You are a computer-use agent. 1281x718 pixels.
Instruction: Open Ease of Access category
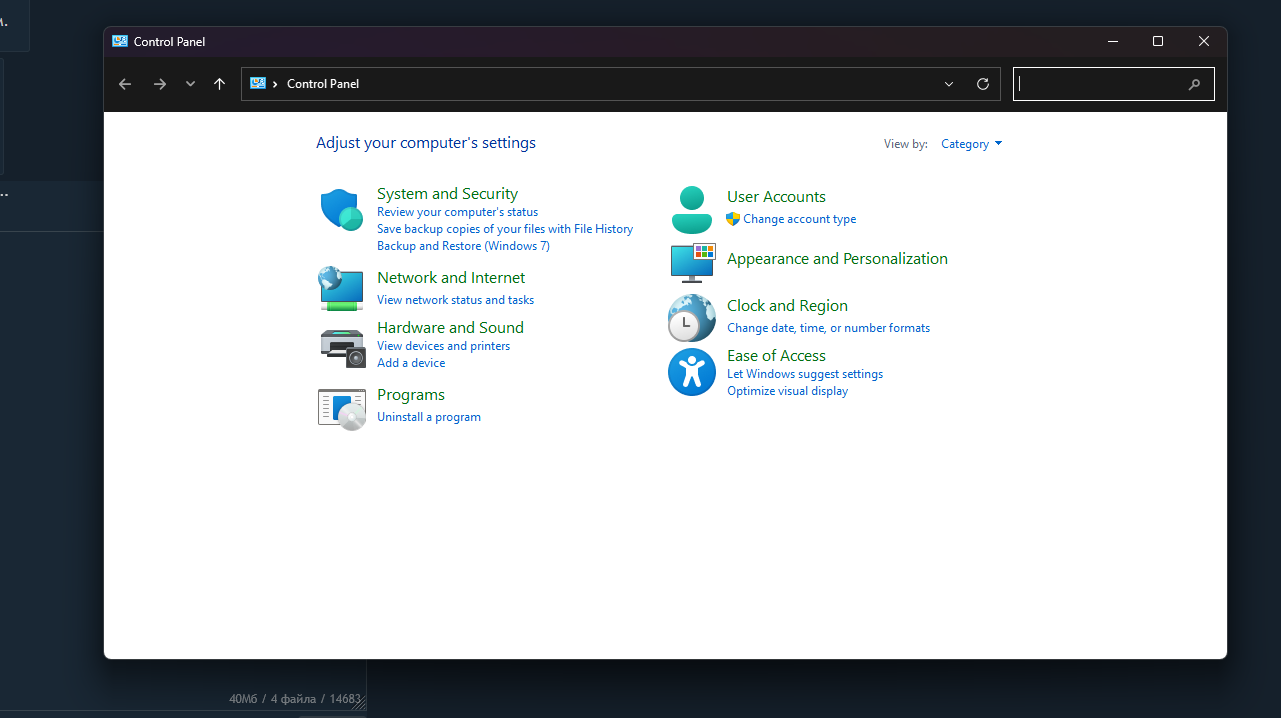[776, 356]
